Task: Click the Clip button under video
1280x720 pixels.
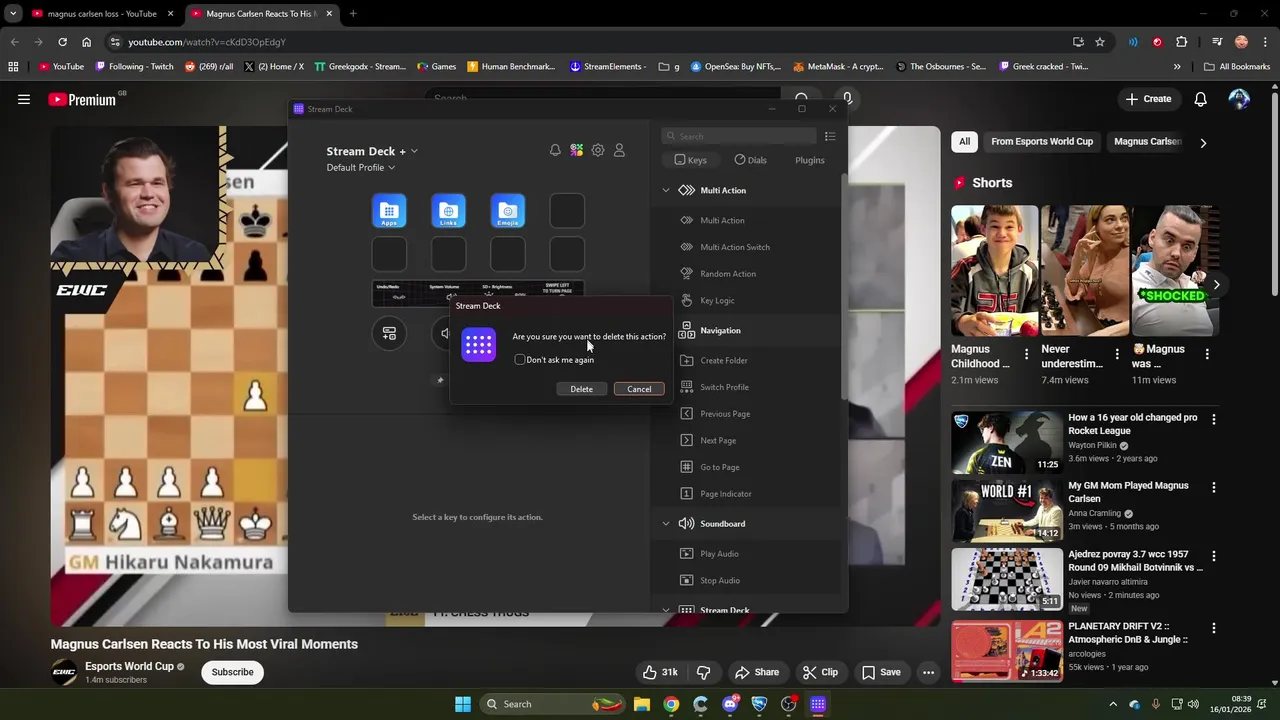Action: 820,672
